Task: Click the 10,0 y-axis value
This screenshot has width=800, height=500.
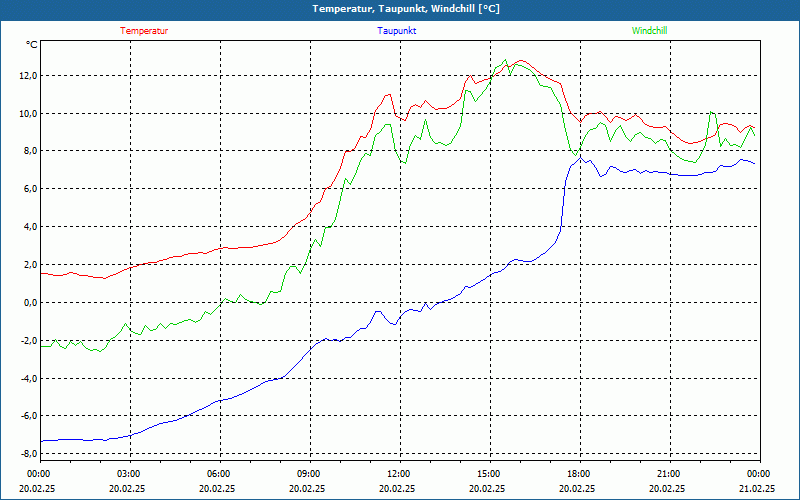Action: 29,113
